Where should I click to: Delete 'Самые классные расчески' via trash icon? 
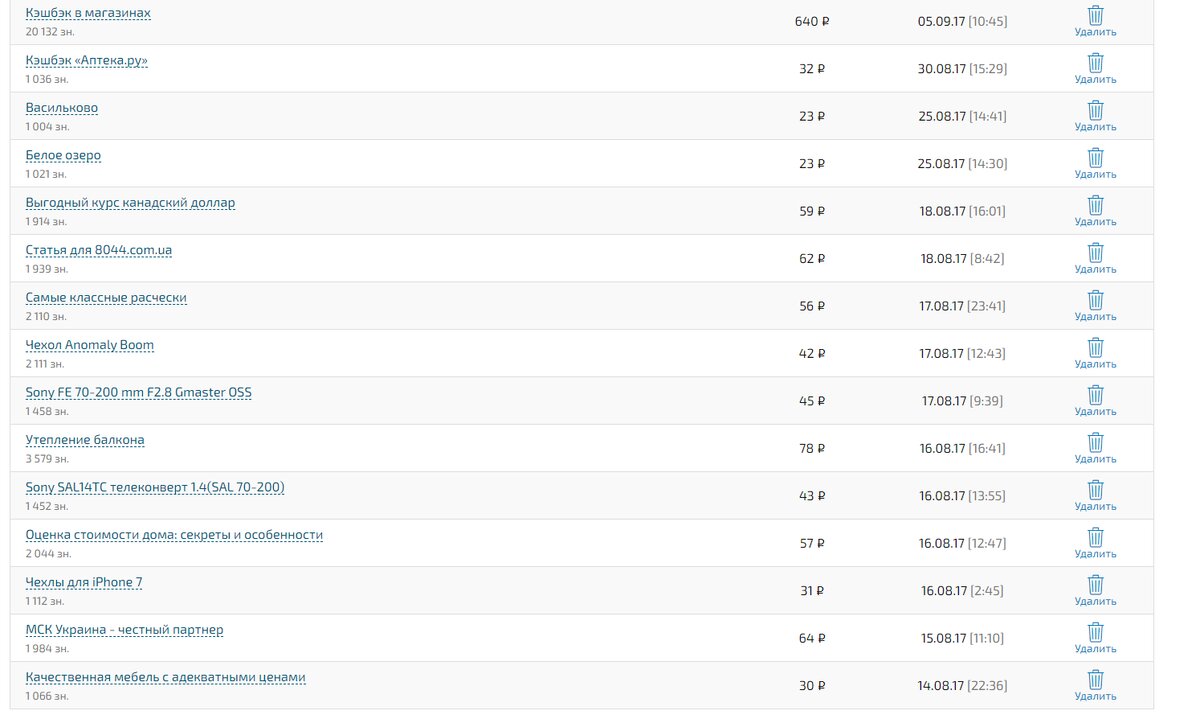(x=1095, y=300)
